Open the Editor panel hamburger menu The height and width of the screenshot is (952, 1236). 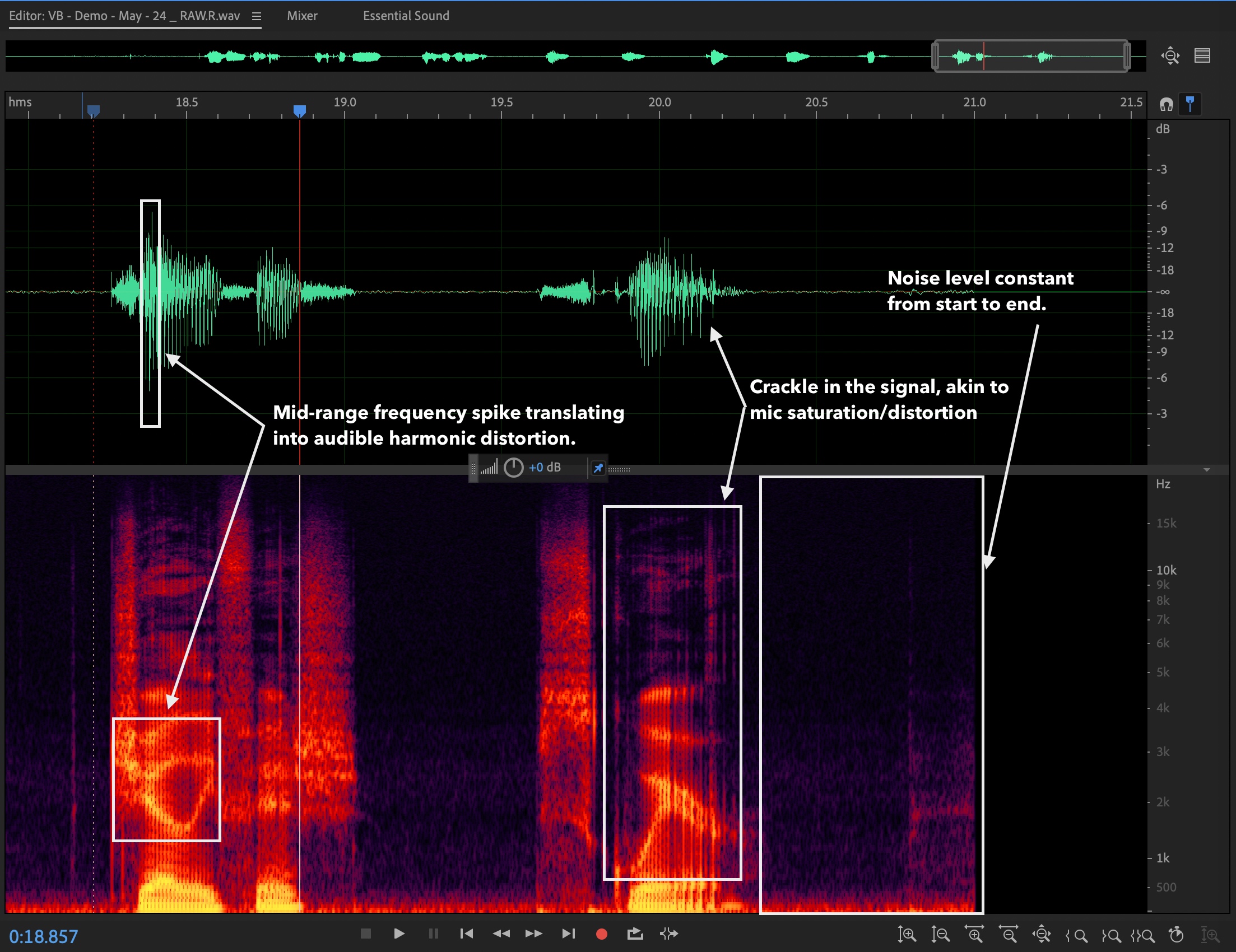(x=257, y=16)
